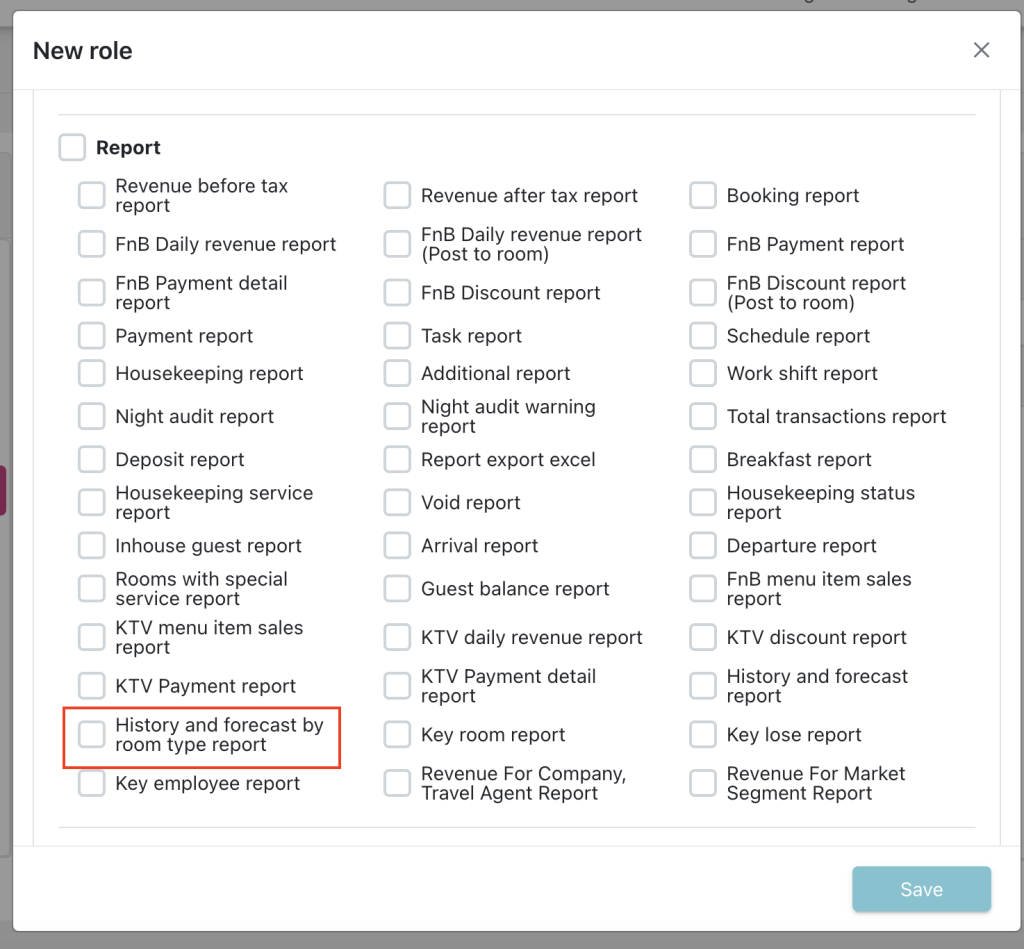Toggle KTV daily revenue report checkbox

pyautogui.click(x=398, y=638)
